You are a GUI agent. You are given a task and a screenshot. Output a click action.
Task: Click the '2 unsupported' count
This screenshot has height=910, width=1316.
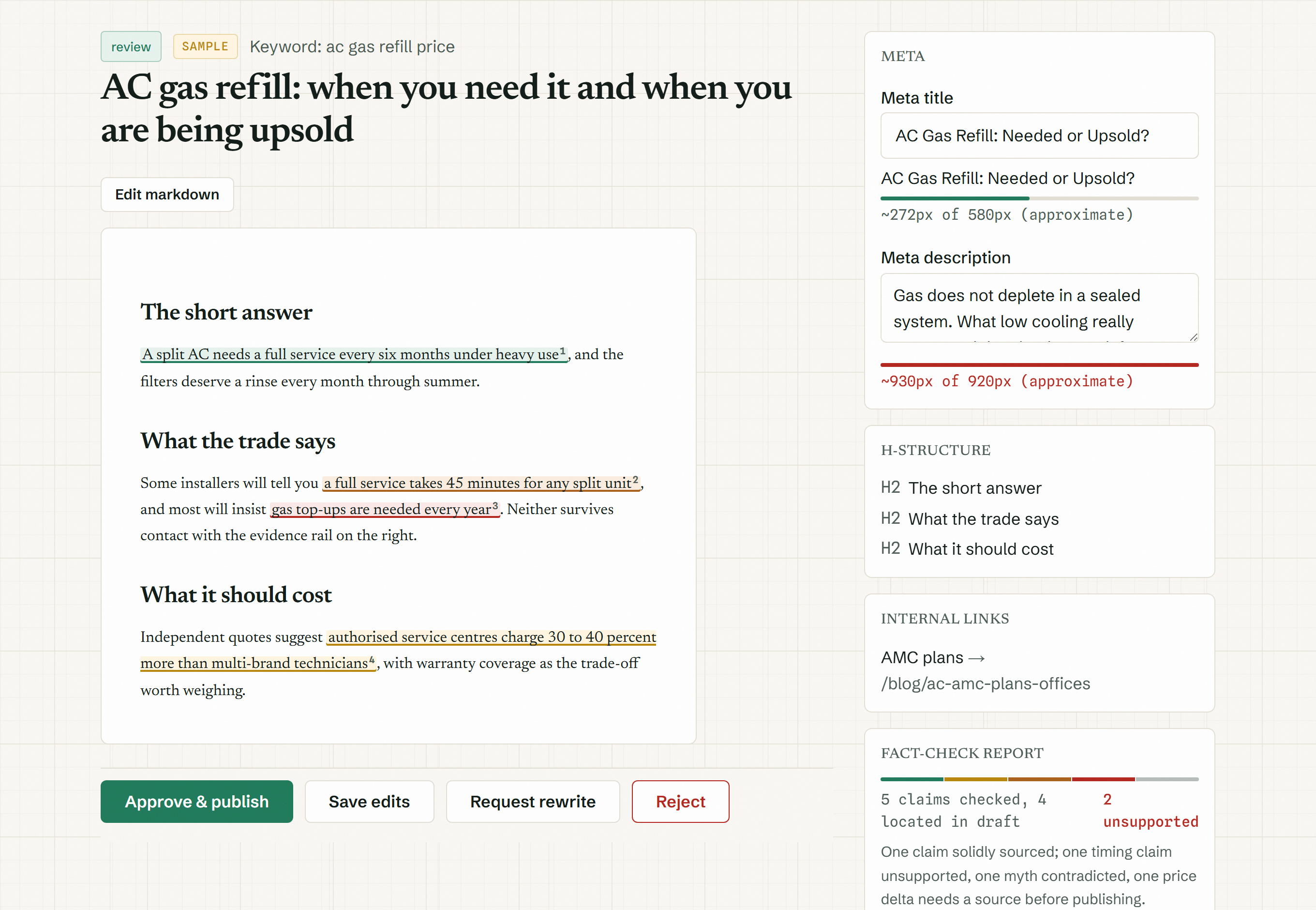click(1150, 810)
